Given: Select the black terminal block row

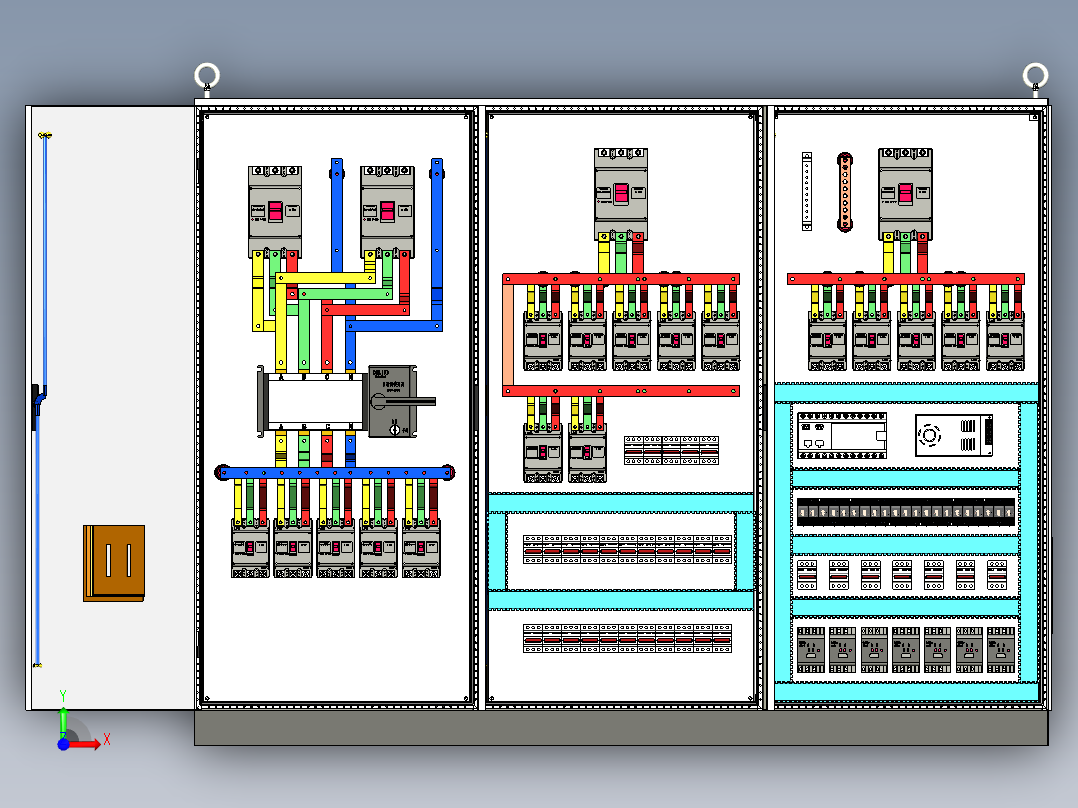Looking at the screenshot, I should pyautogui.click(x=905, y=512).
